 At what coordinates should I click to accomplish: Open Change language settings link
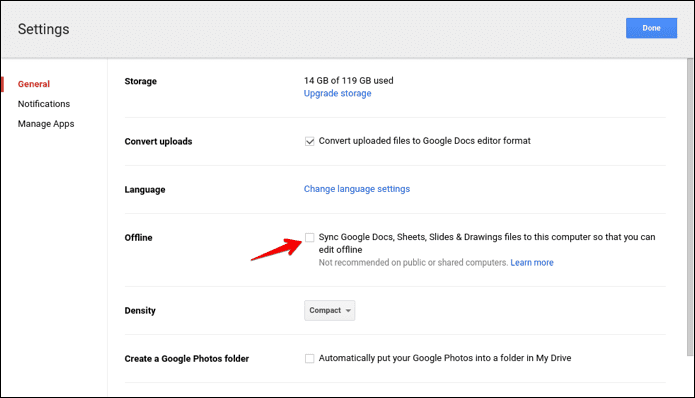coord(357,189)
